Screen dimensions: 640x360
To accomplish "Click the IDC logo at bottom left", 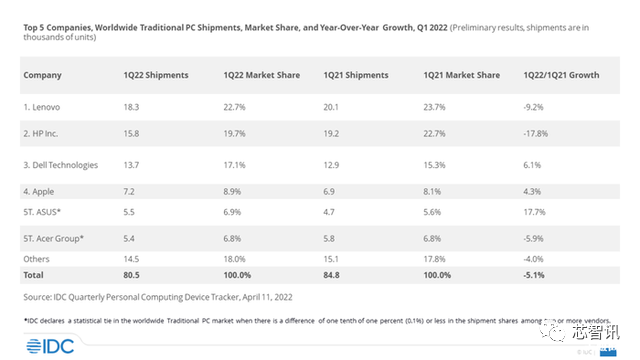I will (50, 346).
